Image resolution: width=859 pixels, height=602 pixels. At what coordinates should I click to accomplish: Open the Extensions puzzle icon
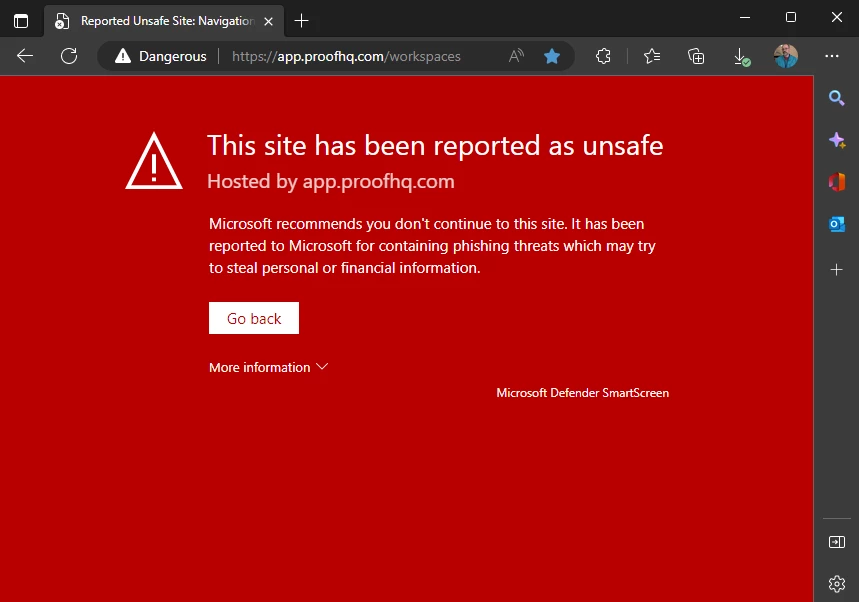coord(603,56)
